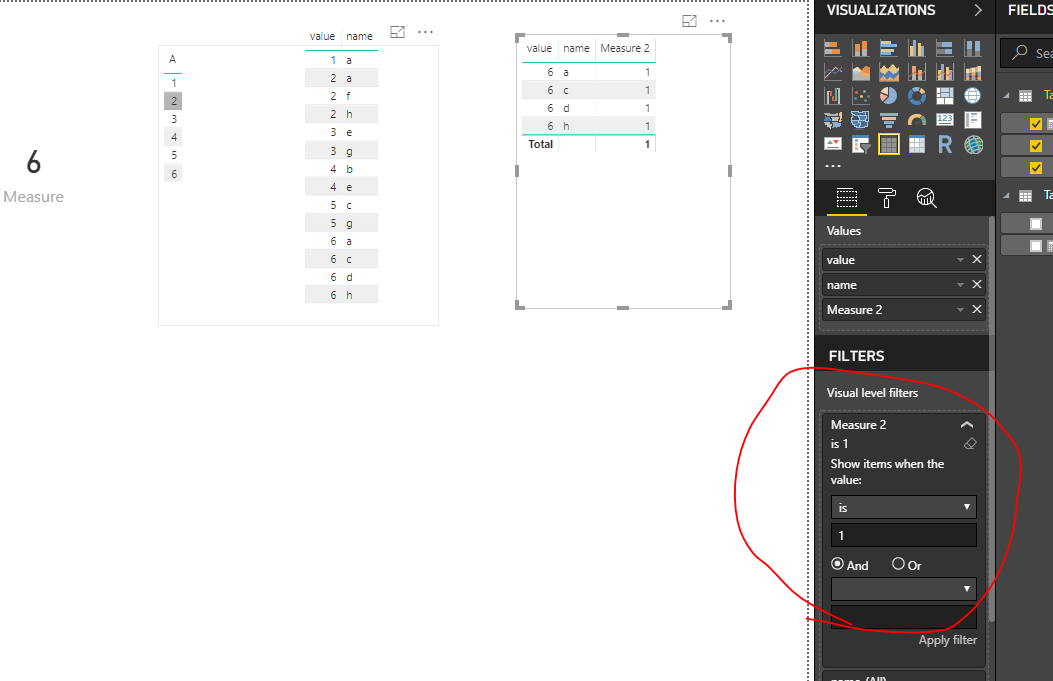
Task: Select the stacked area chart visual
Action: (x=888, y=72)
